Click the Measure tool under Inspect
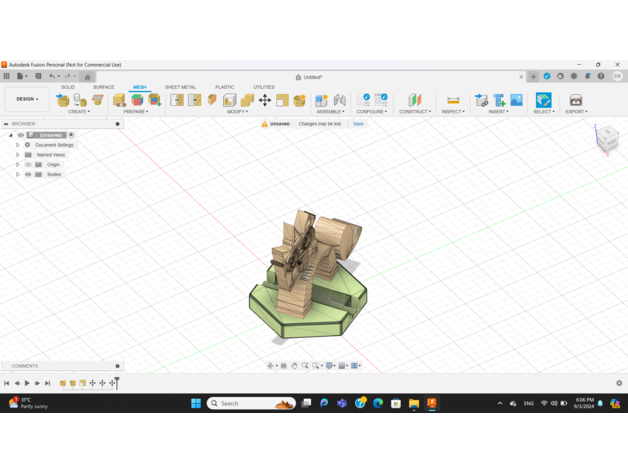Viewport: 628px width, 472px height. [453, 100]
